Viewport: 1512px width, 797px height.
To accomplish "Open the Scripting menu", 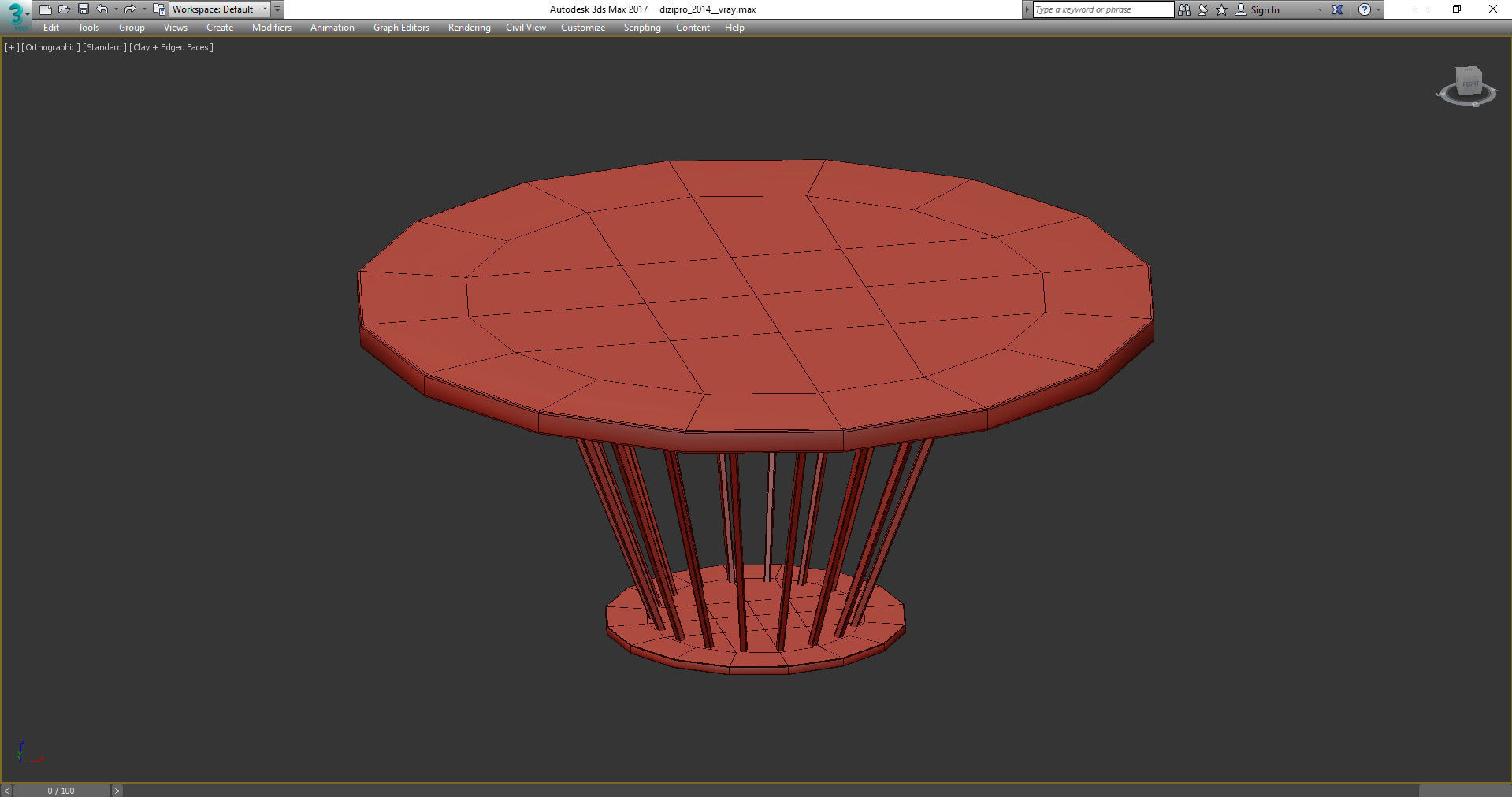I will coord(642,28).
